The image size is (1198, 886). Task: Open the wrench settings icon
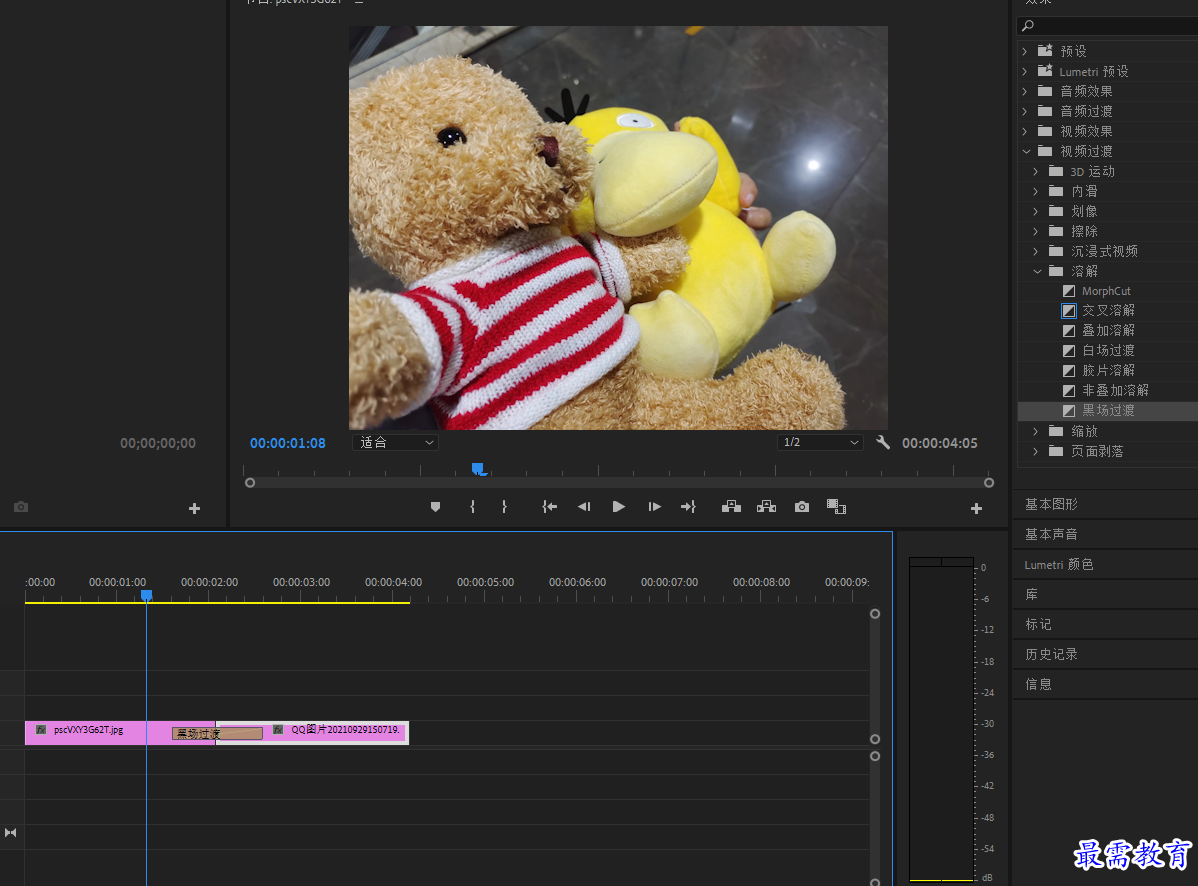click(883, 442)
